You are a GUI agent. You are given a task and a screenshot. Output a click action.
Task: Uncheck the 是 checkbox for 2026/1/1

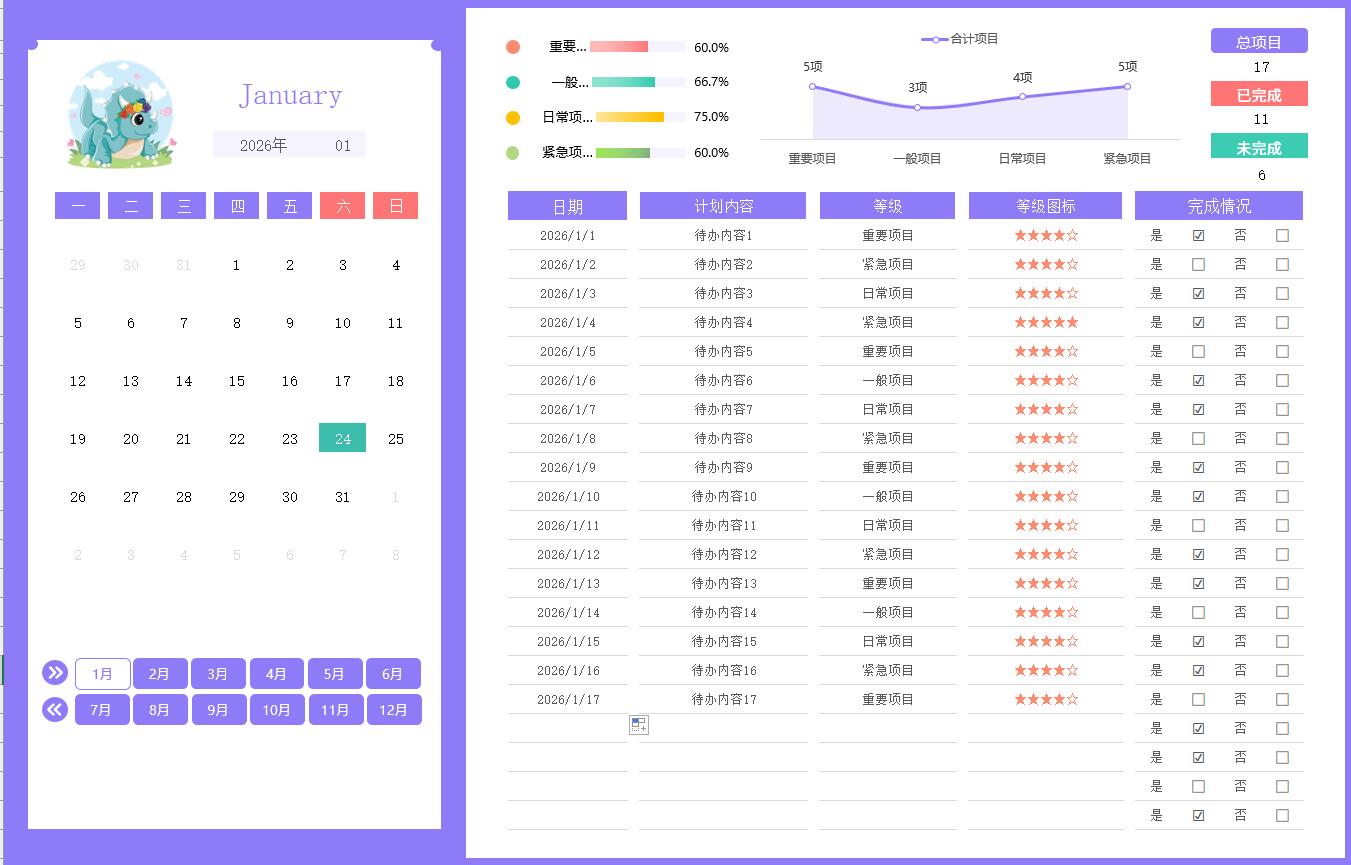coord(1198,236)
